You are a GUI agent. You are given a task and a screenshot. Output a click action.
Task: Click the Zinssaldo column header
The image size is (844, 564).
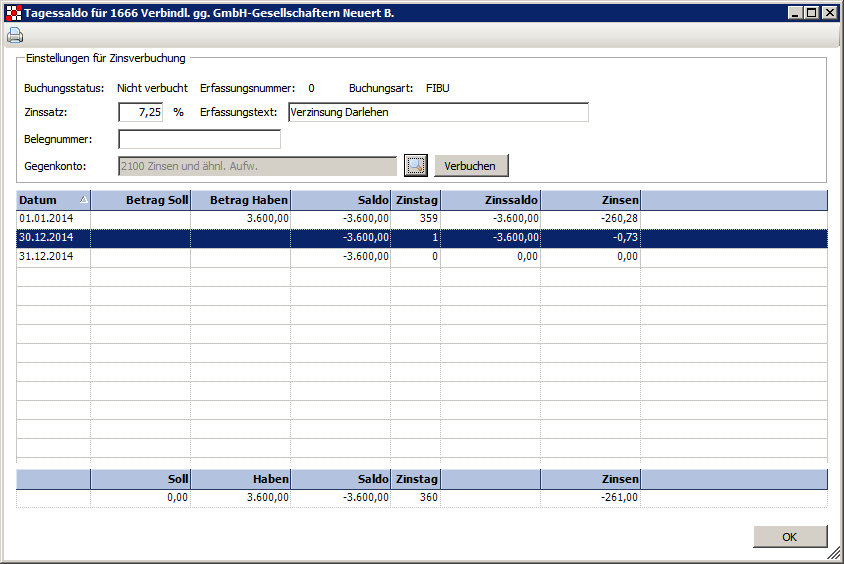coord(490,200)
